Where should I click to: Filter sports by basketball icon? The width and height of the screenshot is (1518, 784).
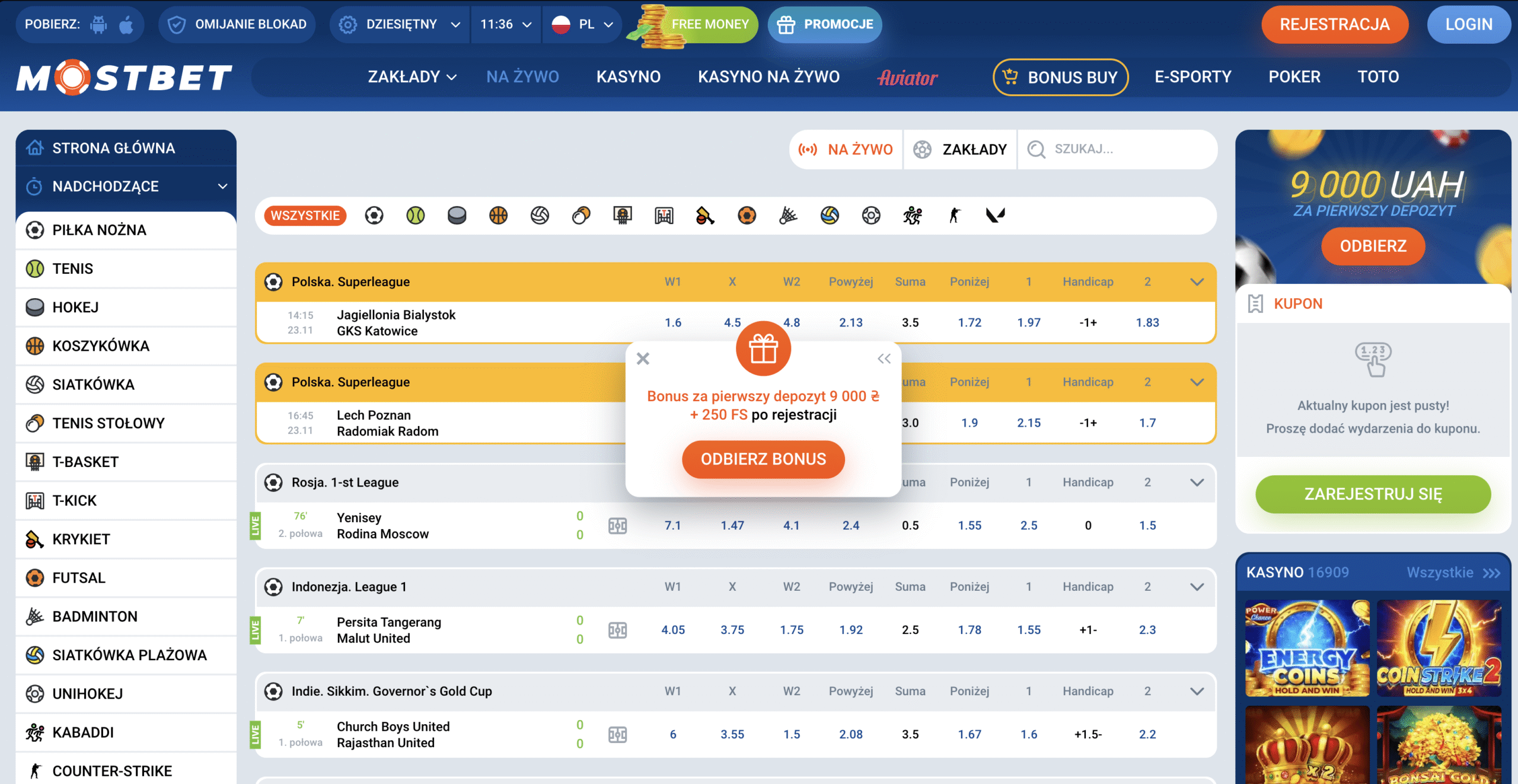click(499, 215)
